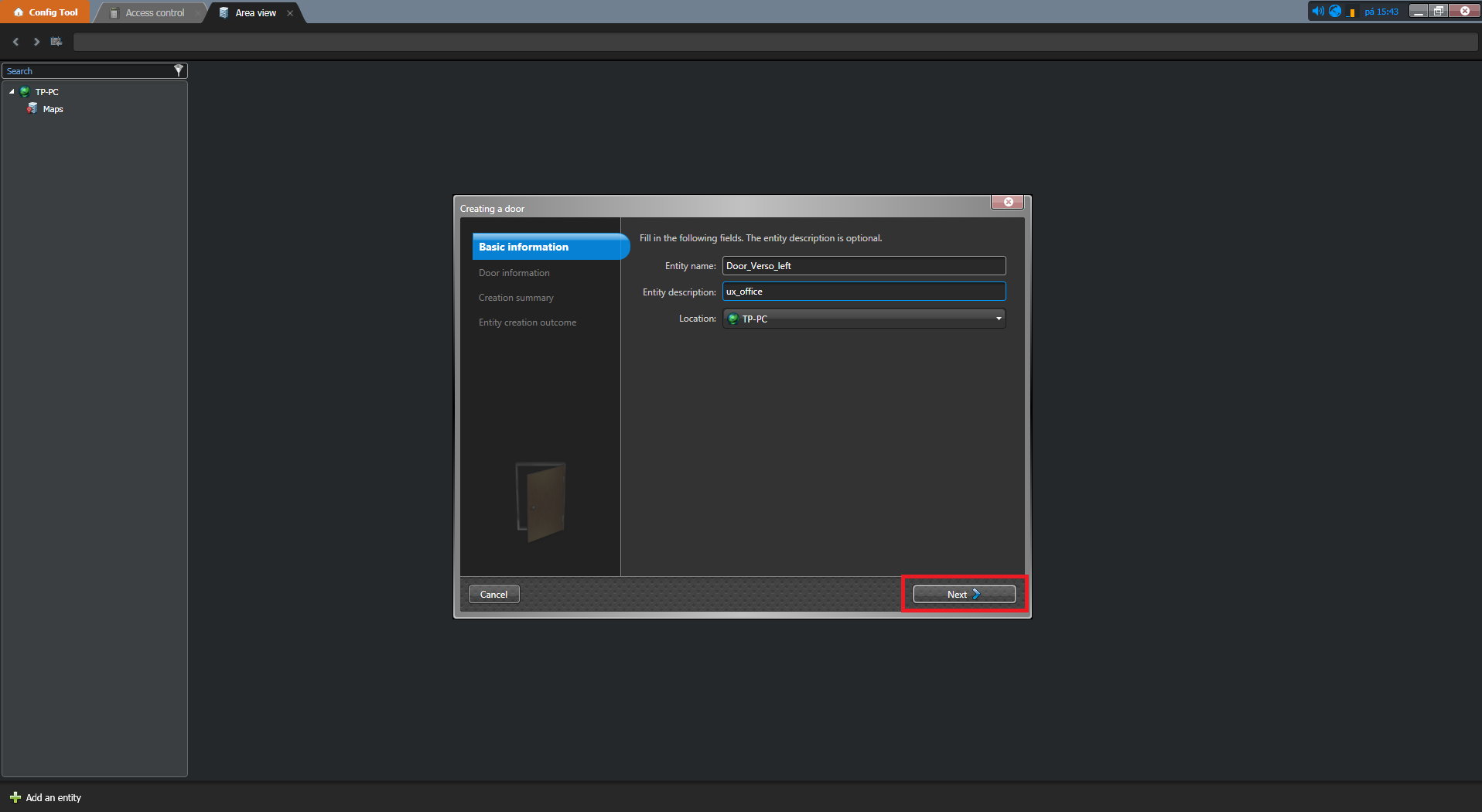Collapse the TP-PC tree node

(12, 92)
